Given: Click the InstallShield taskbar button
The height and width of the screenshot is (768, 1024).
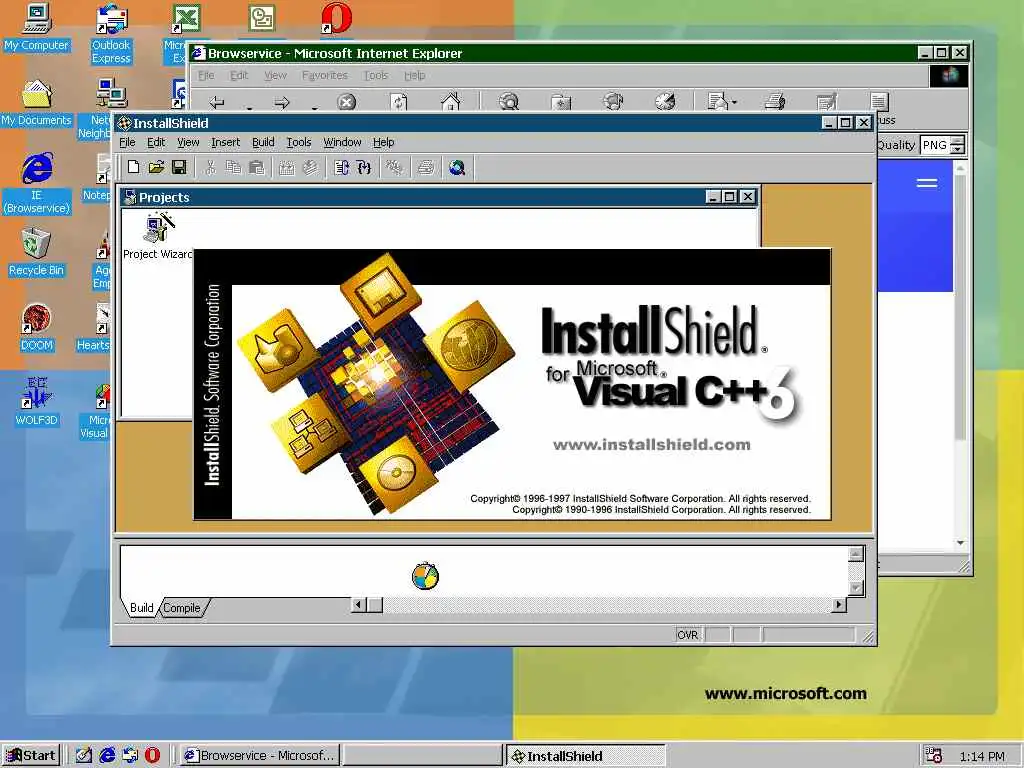Looking at the screenshot, I should coord(585,756).
